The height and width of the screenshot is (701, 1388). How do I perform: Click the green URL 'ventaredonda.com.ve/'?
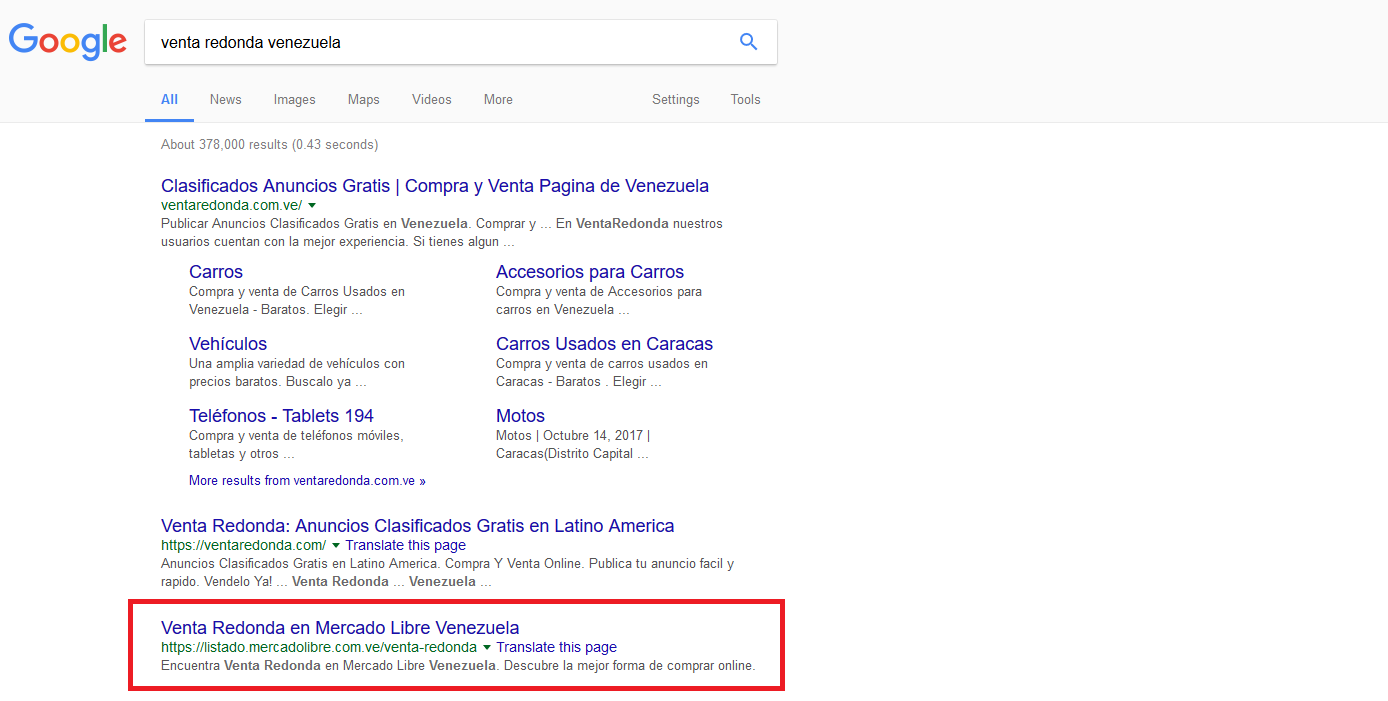point(231,205)
